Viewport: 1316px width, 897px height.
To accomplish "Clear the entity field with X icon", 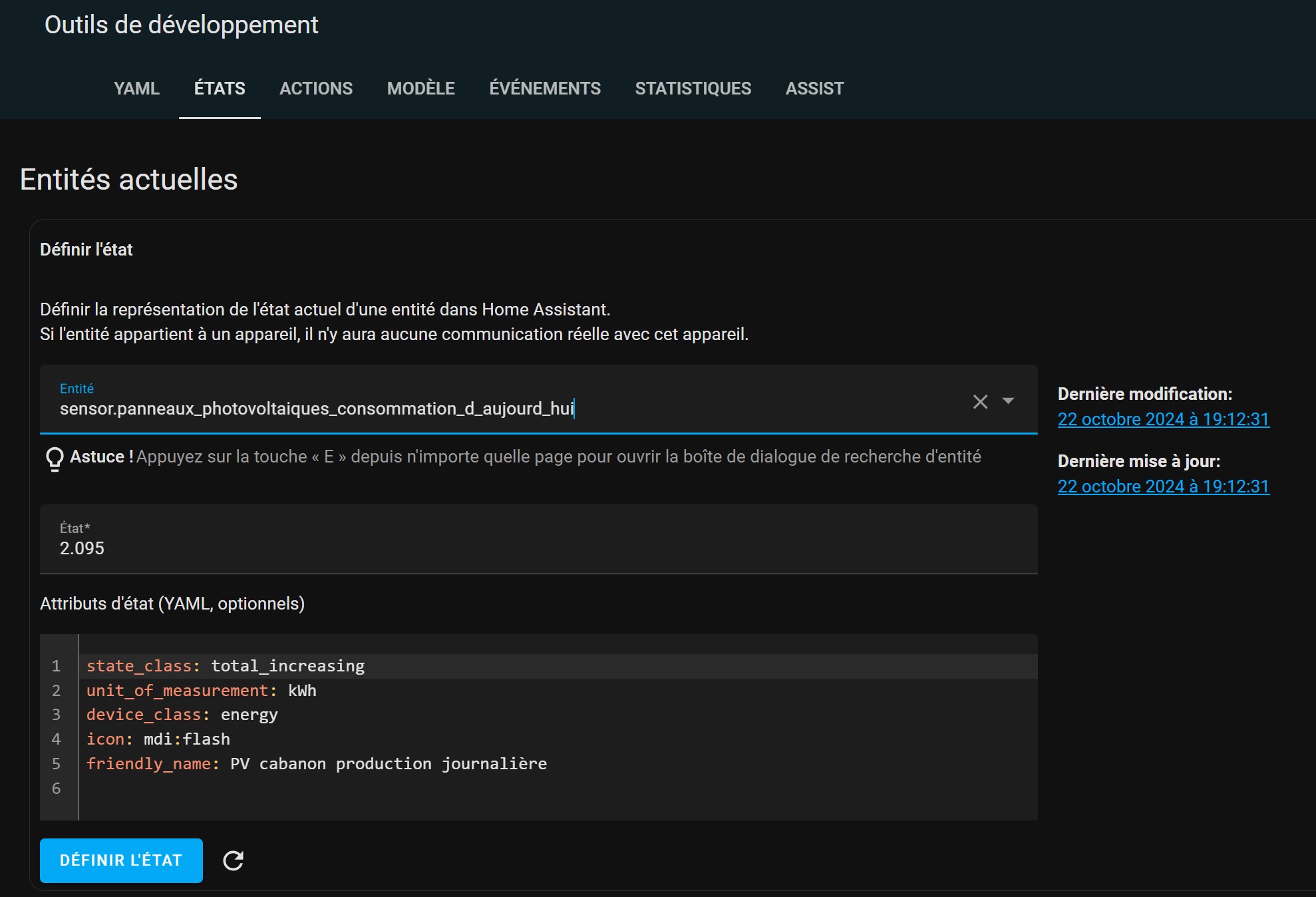I will pos(980,401).
